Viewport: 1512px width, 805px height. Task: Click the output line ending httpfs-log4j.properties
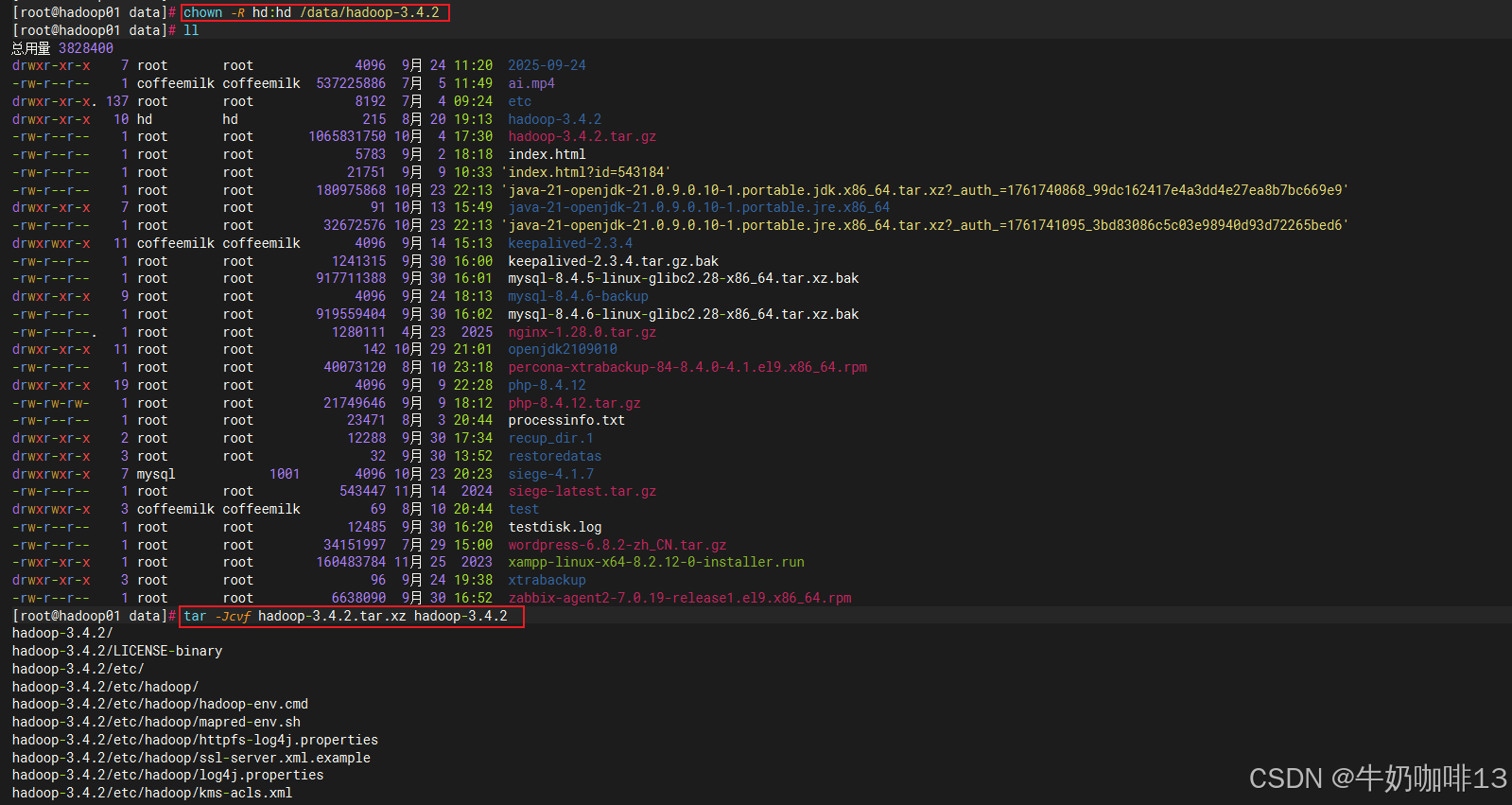tap(195, 740)
